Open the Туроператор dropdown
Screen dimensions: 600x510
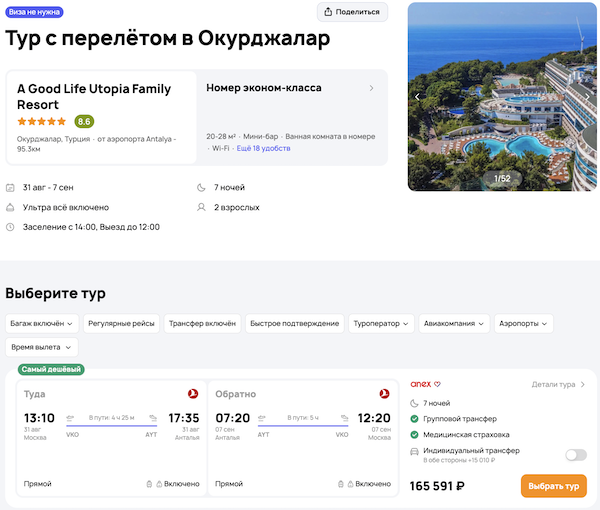click(380, 323)
